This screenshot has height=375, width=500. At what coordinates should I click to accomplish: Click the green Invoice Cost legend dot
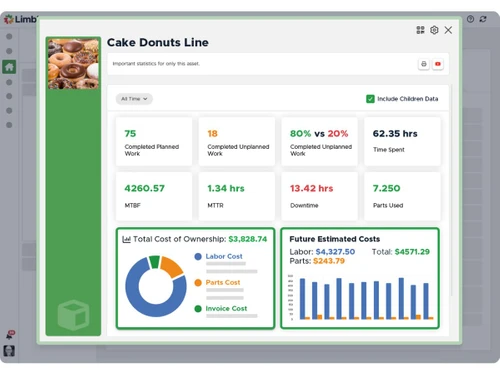pyautogui.click(x=198, y=309)
